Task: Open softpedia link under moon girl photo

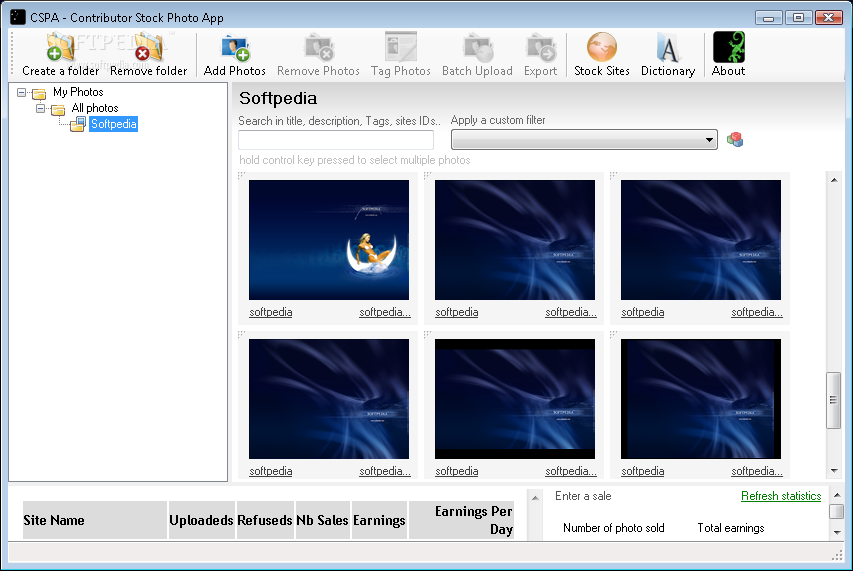Action: point(270,312)
